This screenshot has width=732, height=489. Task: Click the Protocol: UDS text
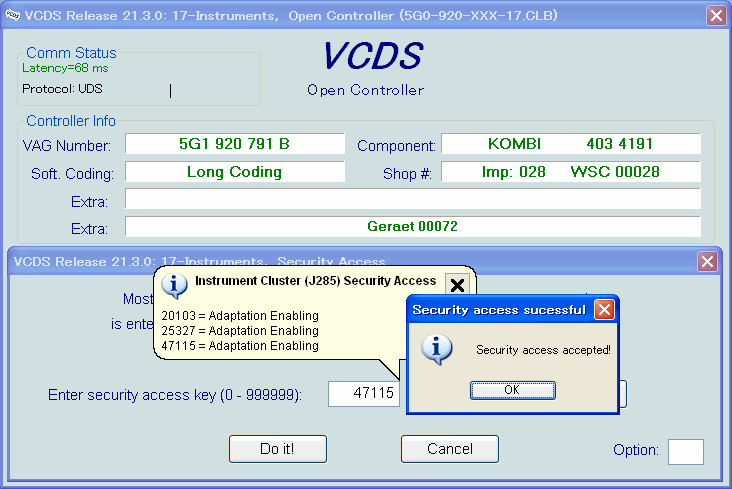pyautogui.click(x=62, y=89)
